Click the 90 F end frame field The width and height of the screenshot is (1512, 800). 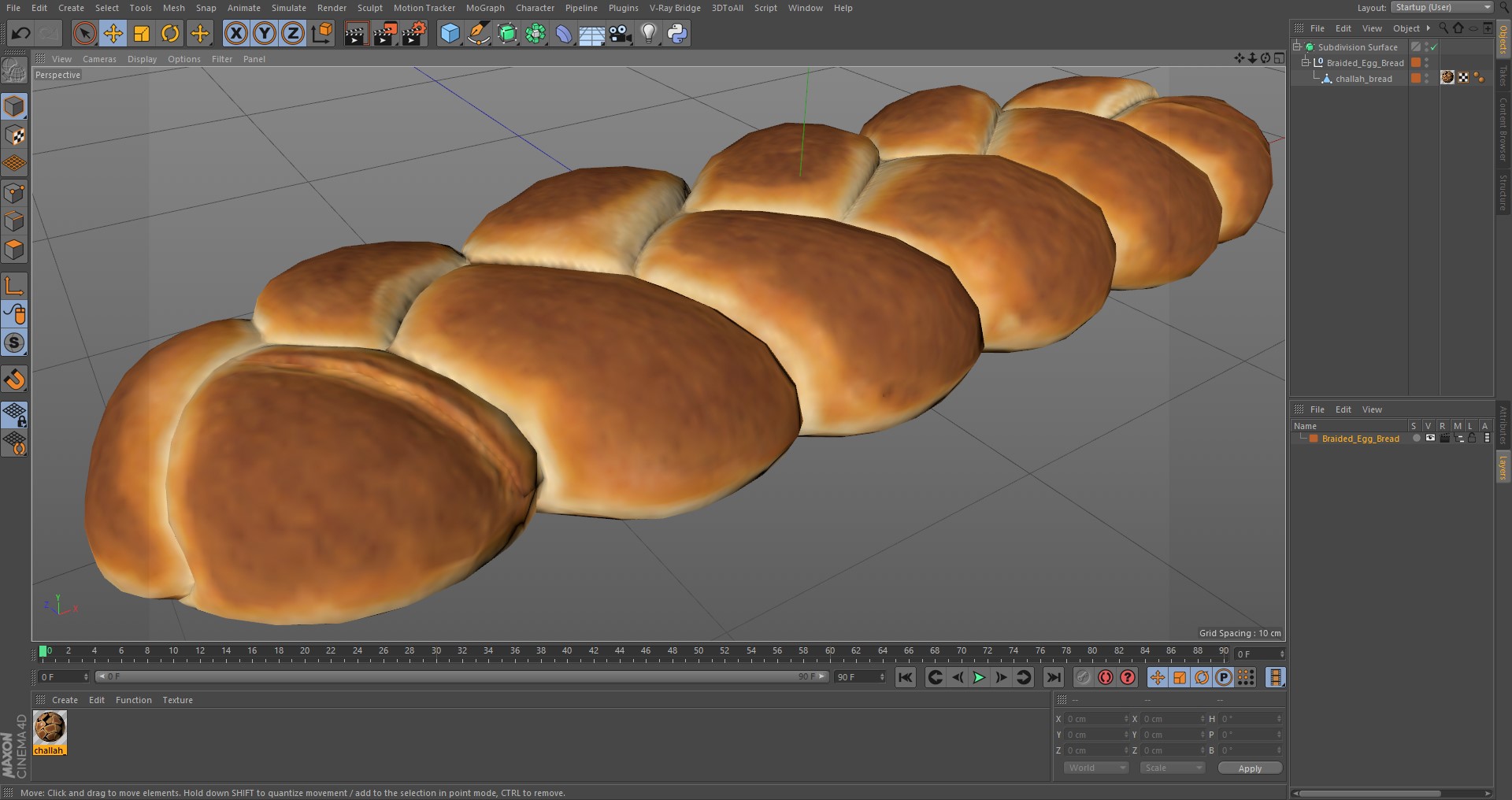click(861, 677)
